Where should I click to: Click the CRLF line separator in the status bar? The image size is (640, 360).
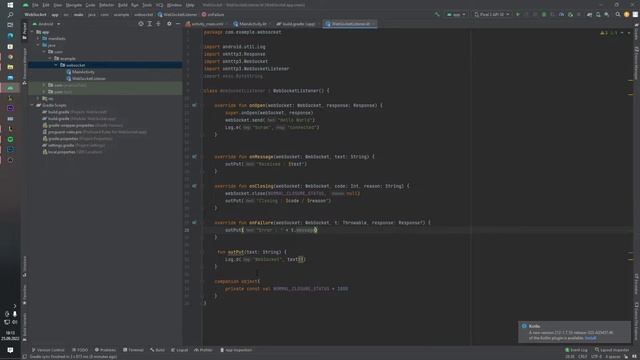point(582,357)
